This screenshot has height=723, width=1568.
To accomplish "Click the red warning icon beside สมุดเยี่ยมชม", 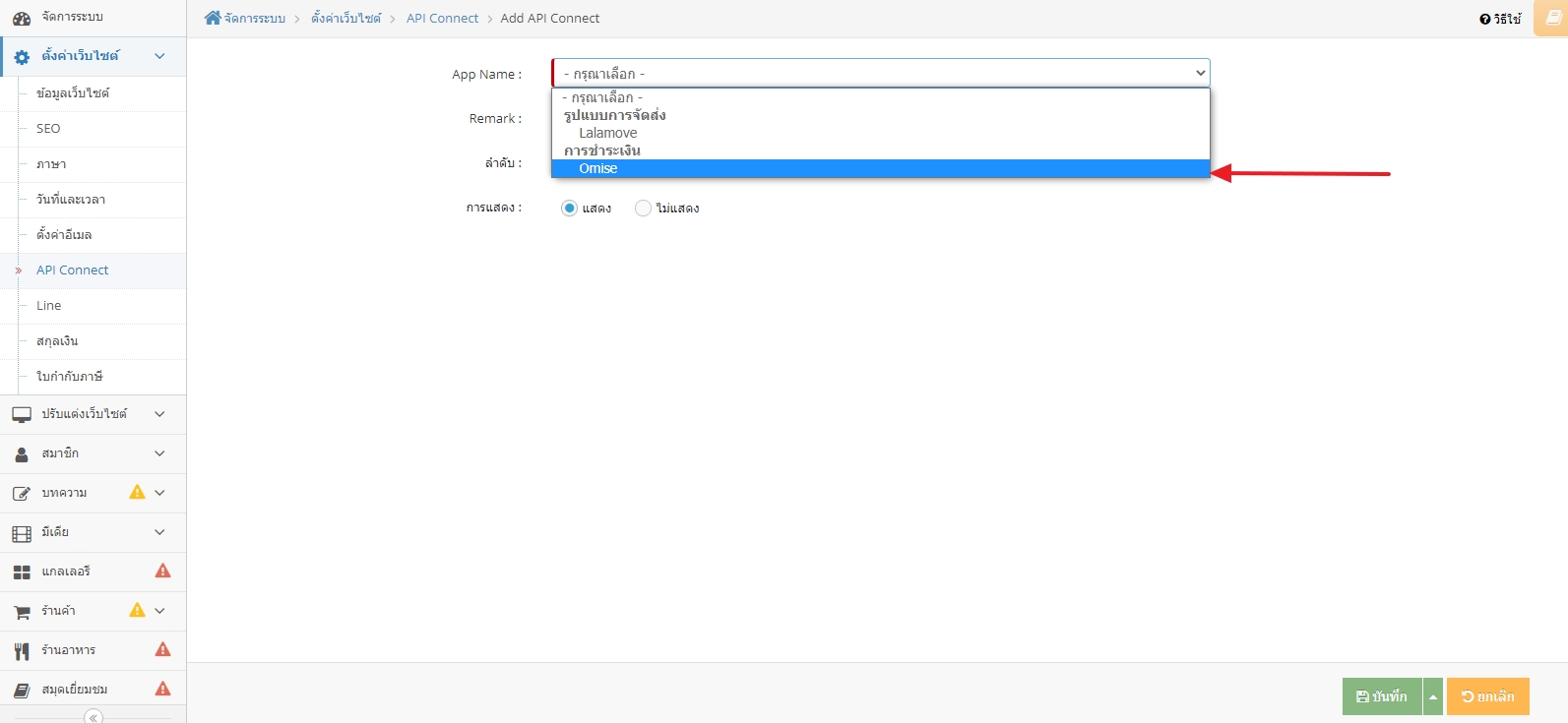I will (x=163, y=689).
